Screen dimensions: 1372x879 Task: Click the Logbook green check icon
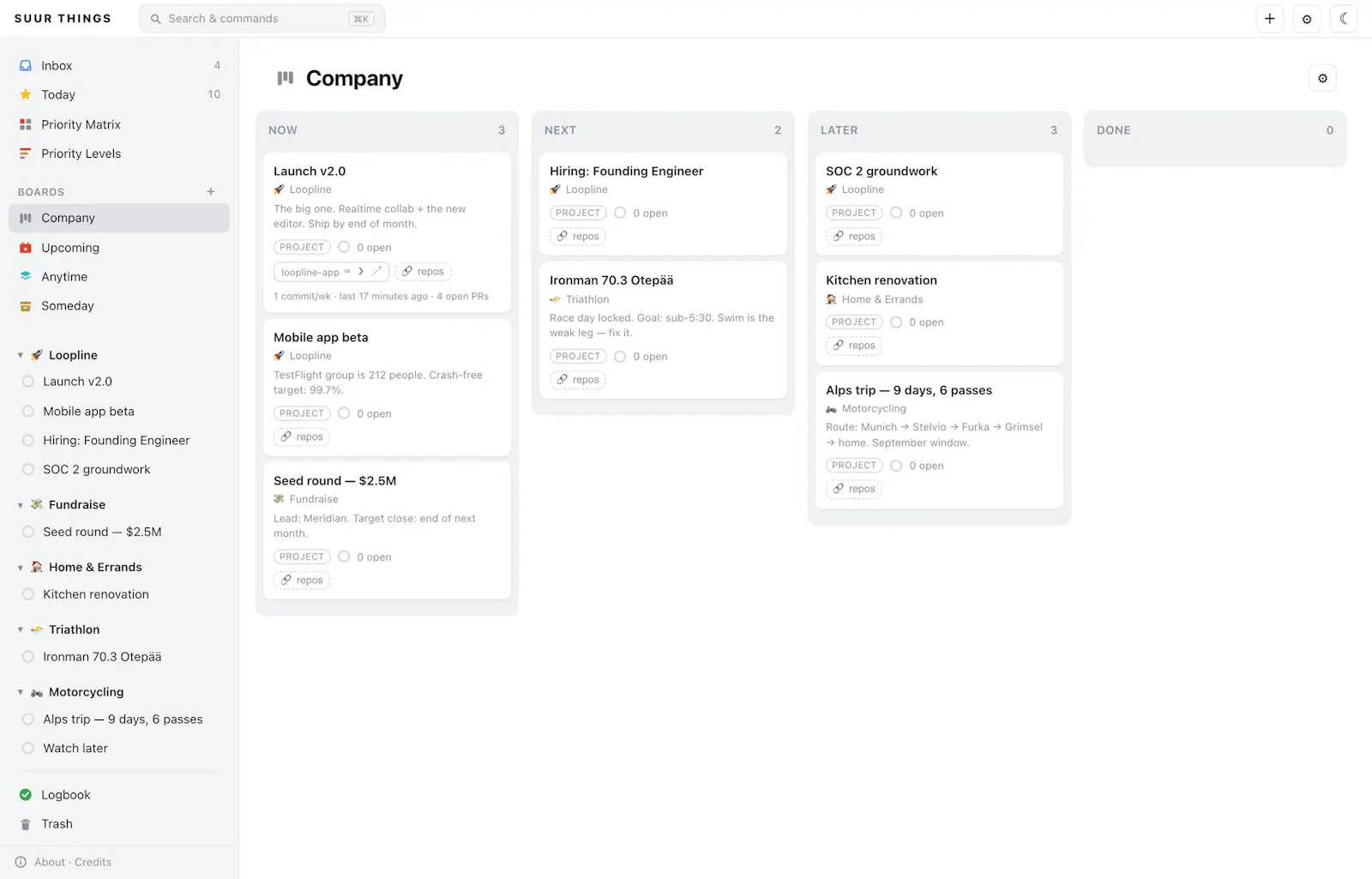26,795
